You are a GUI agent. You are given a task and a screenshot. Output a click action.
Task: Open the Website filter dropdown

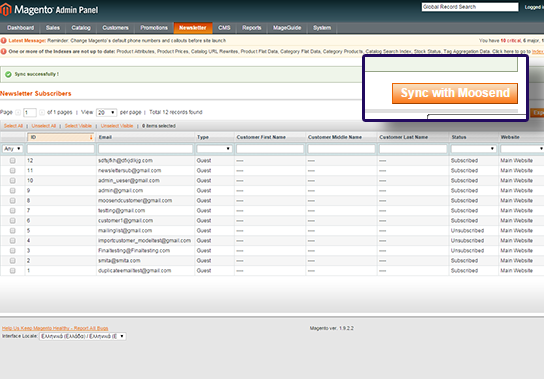(x=522, y=149)
